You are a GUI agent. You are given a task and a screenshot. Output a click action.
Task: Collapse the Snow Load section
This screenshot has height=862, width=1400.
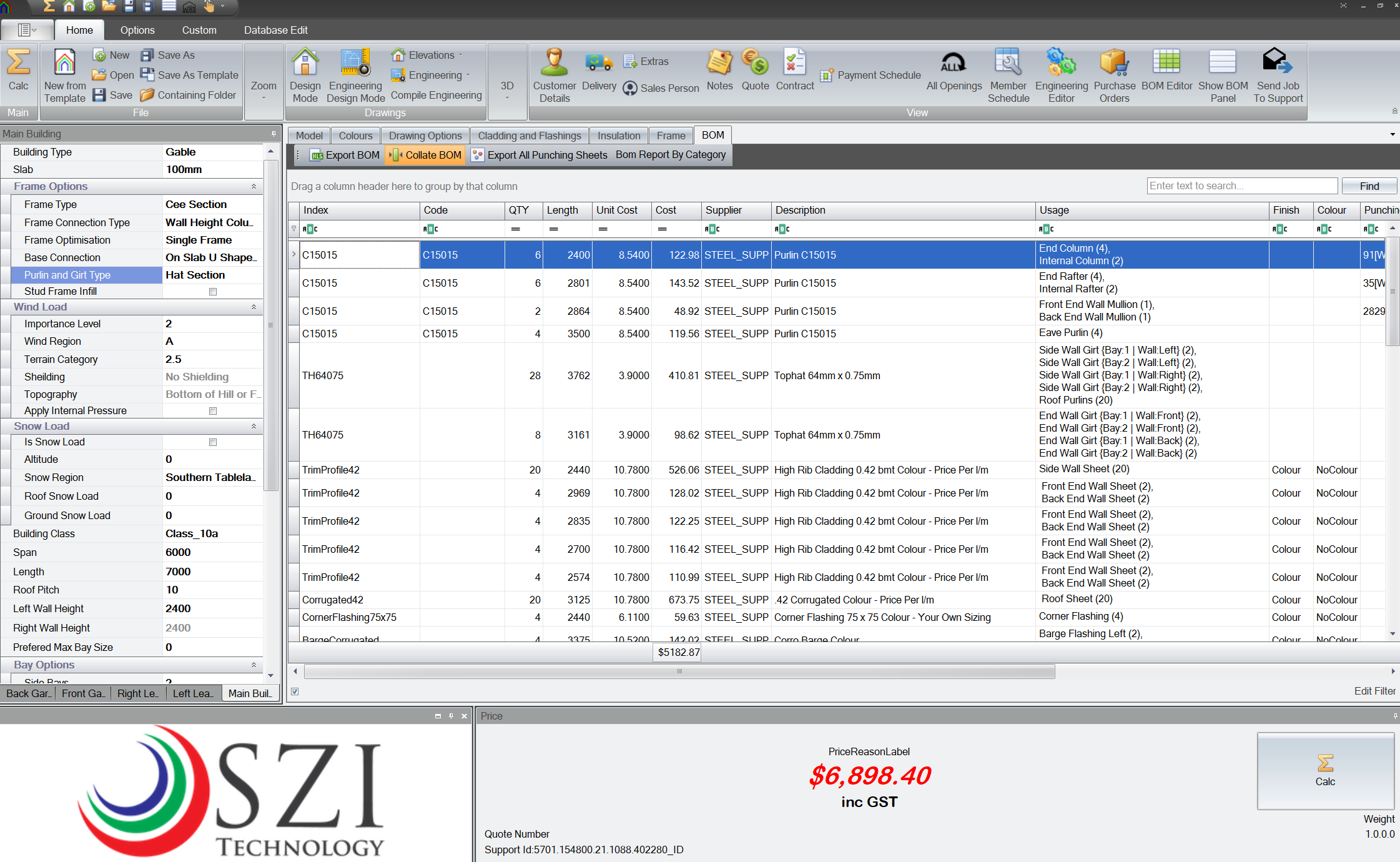point(254,426)
